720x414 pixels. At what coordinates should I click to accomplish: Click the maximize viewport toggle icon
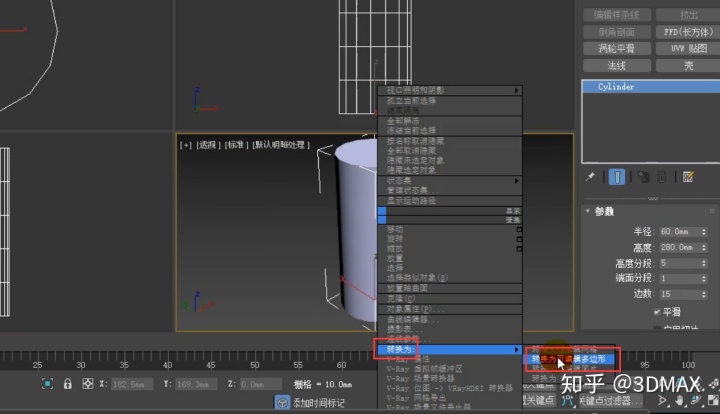pyautogui.click(x=713, y=401)
